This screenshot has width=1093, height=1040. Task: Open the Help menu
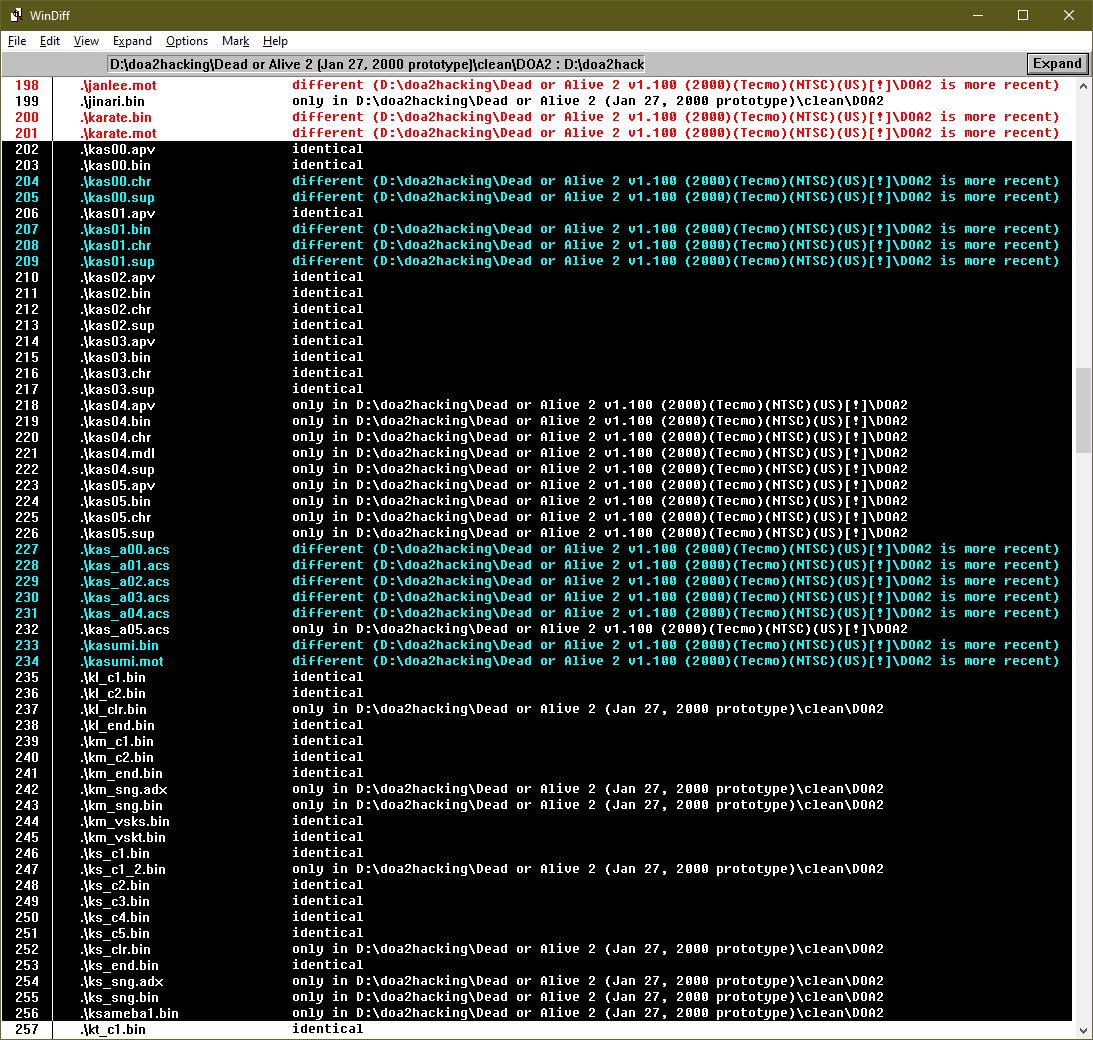pyautogui.click(x=275, y=41)
